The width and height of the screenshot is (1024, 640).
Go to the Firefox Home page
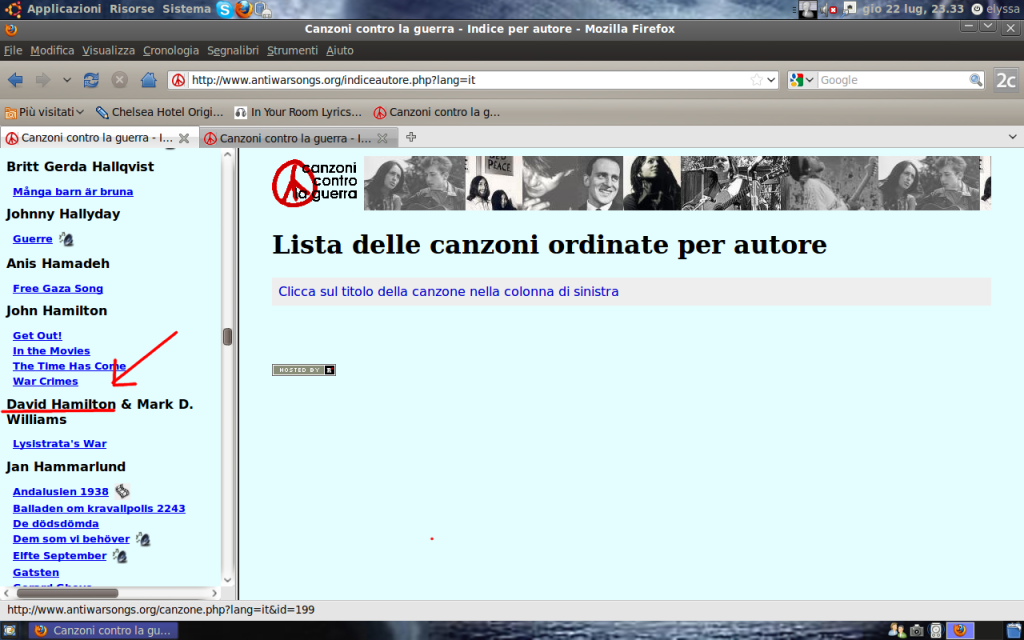coord(148,80)
